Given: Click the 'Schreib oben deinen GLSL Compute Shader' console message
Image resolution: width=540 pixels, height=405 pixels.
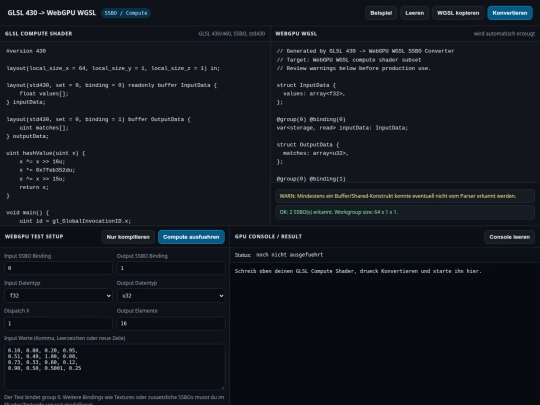Looking at the screenshot, I should tap(358, 271).
